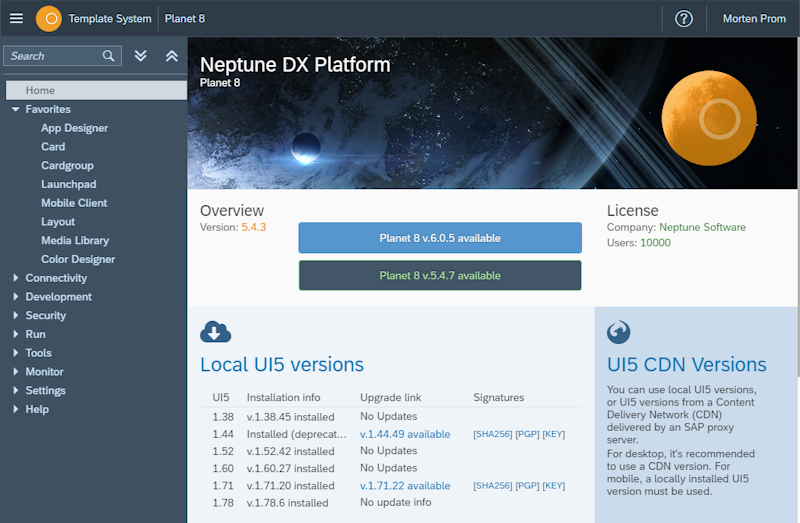The width and height of the screenshot is (800, 523).
Task: Open Morten Prom user menu
Action: (754, 18)
